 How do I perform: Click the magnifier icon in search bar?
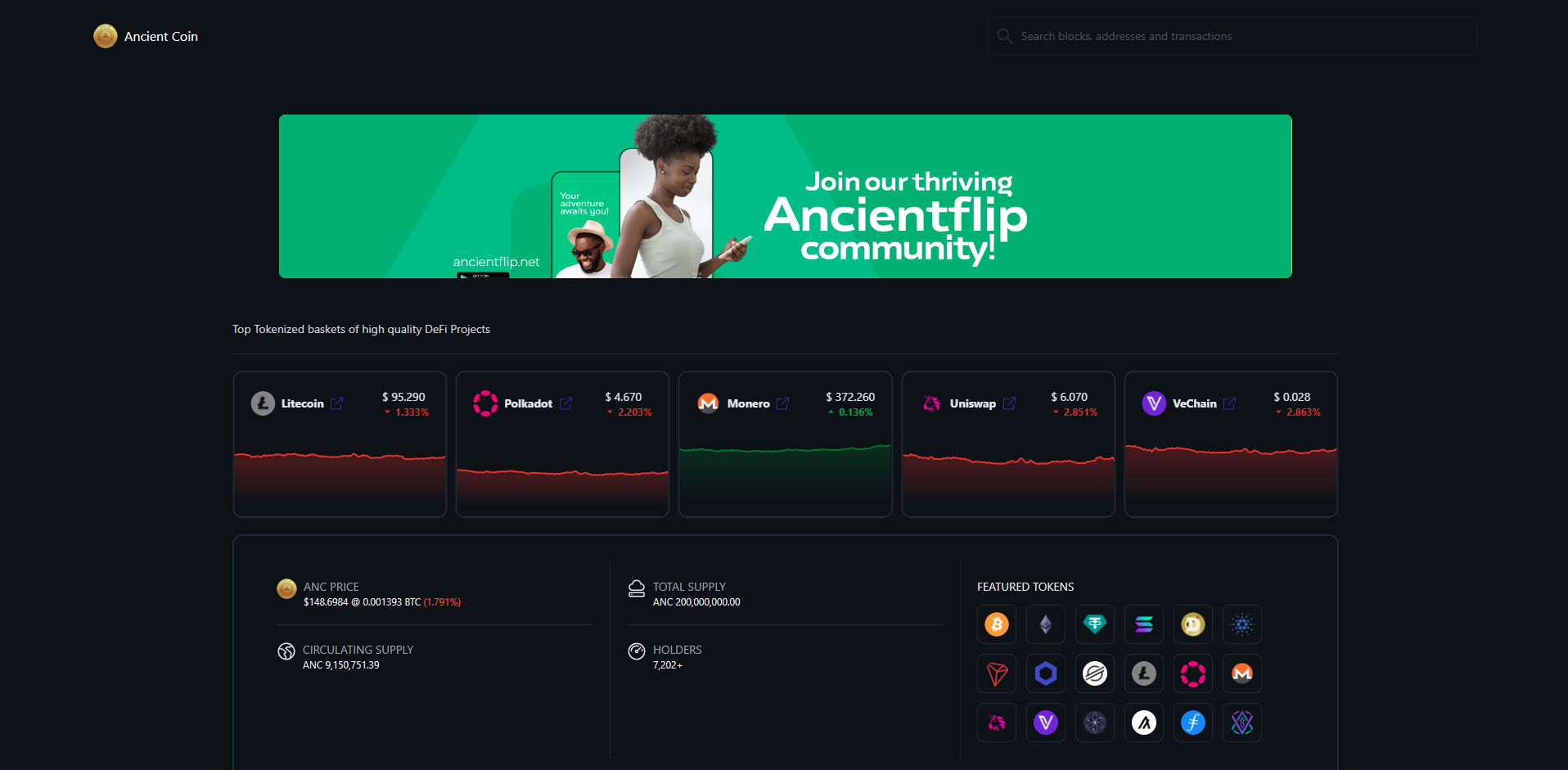pos(1004,36)
